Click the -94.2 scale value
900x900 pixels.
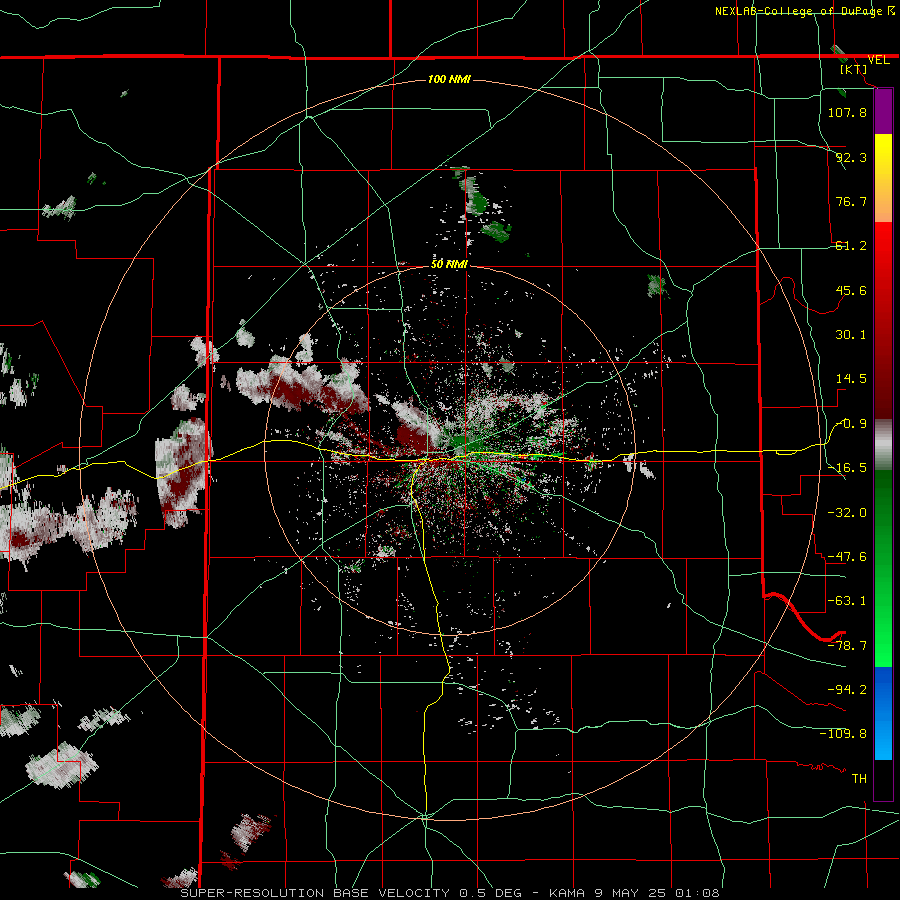[x=847, y=689]
